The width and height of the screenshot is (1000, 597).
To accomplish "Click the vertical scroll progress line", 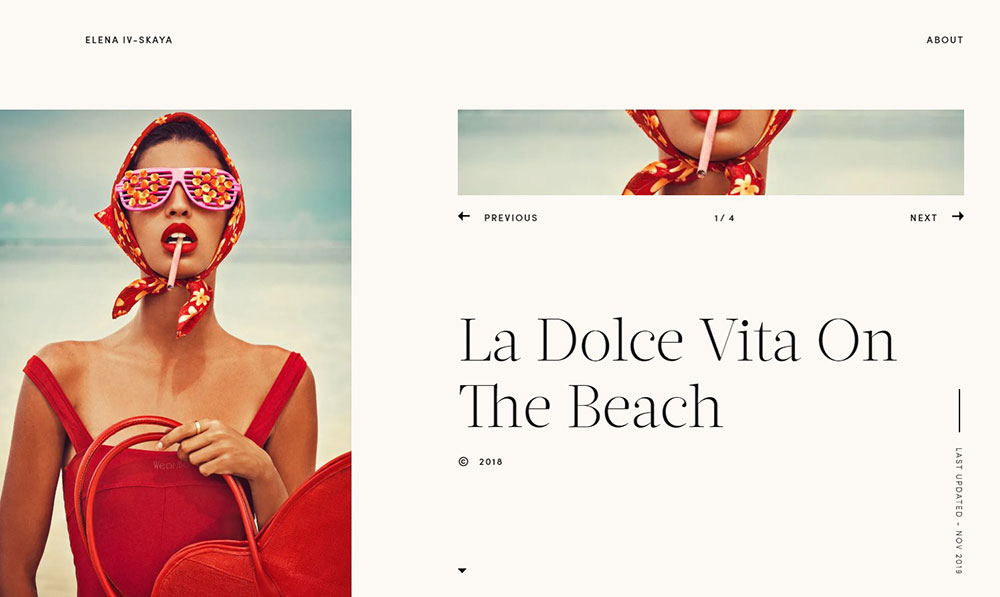I will 959,411.
